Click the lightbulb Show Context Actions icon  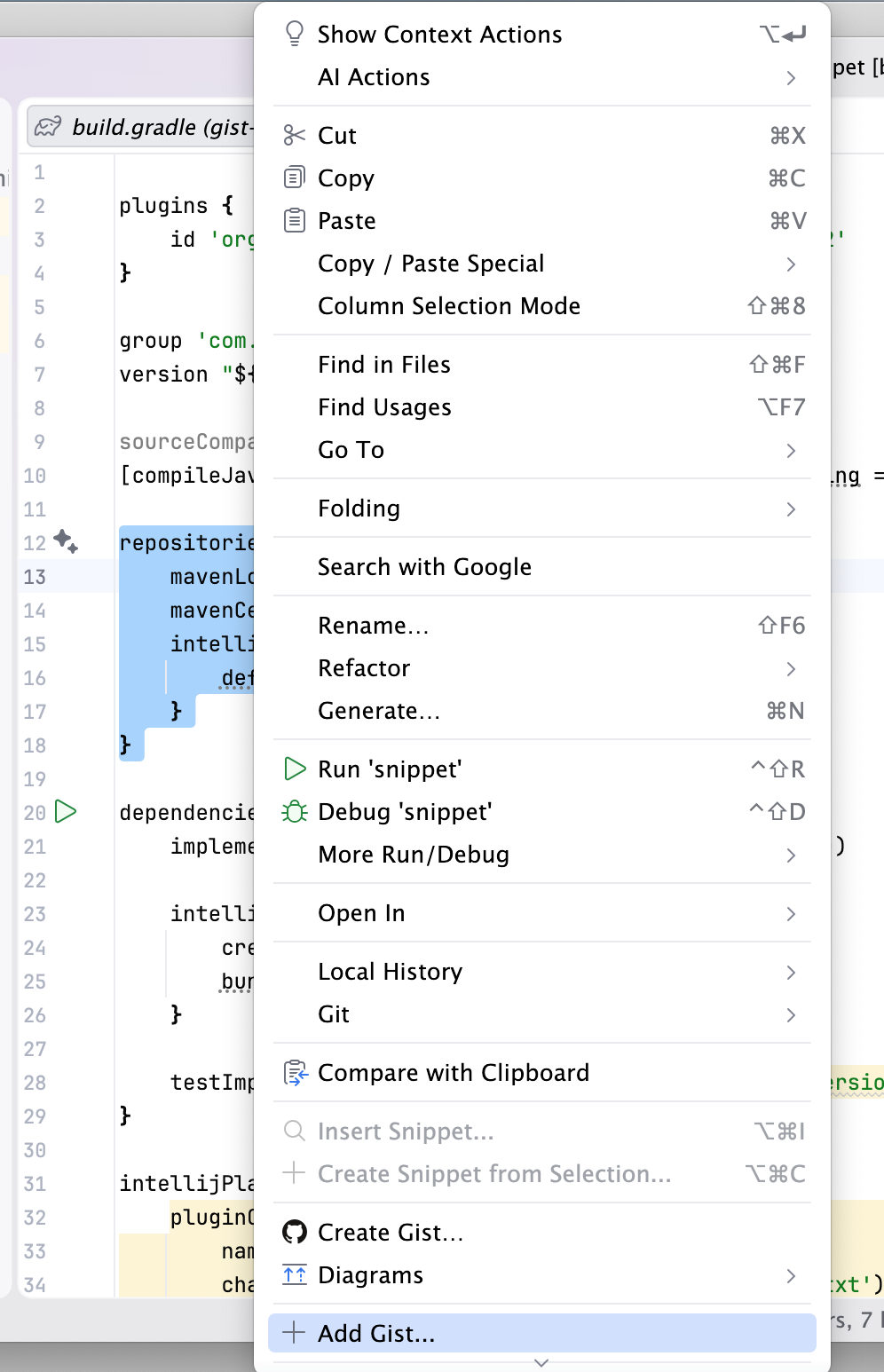pyautogui.click(x=294, y=34)
